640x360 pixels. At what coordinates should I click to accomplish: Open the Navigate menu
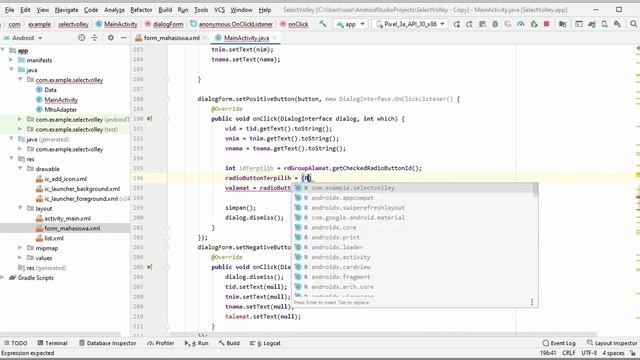point(66,10)
